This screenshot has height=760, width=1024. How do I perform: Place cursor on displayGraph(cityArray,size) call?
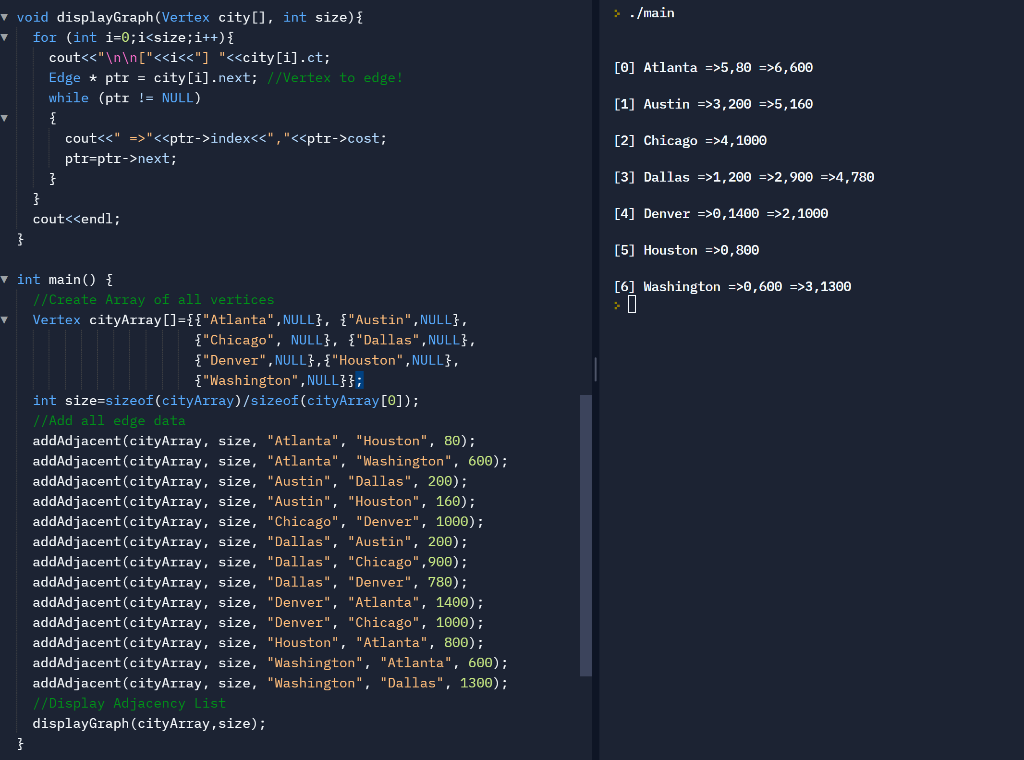click(148, 723)
